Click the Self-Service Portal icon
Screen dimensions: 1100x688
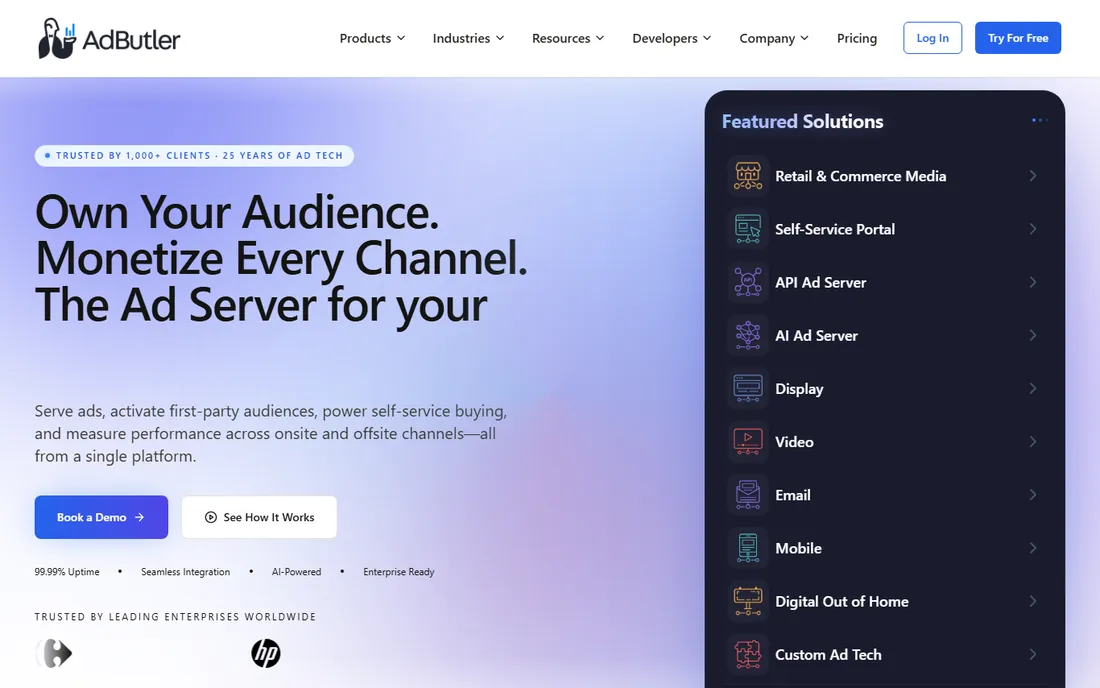click(x=748, y=229)
